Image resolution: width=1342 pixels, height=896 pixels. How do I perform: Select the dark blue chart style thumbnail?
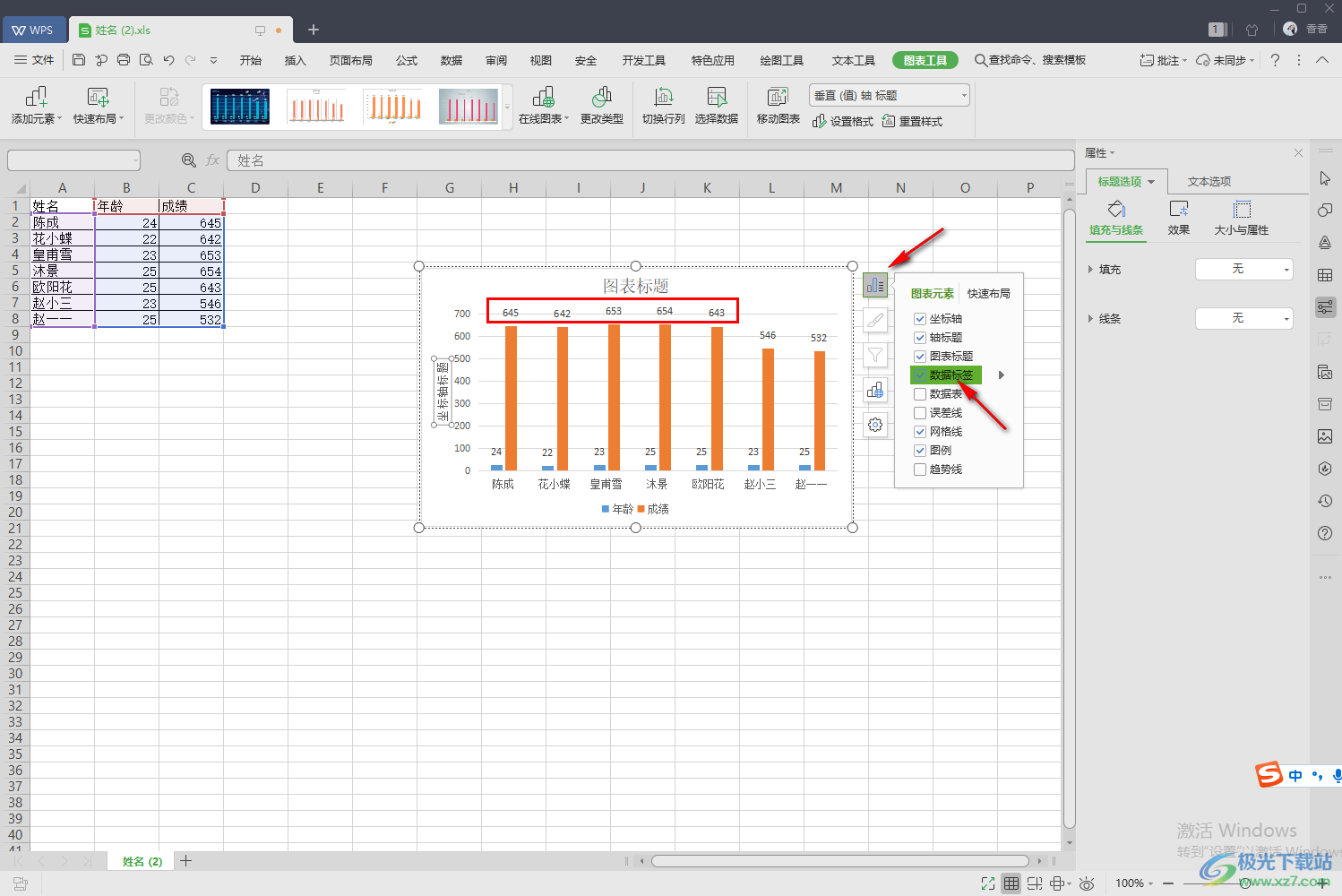(240, 107)
